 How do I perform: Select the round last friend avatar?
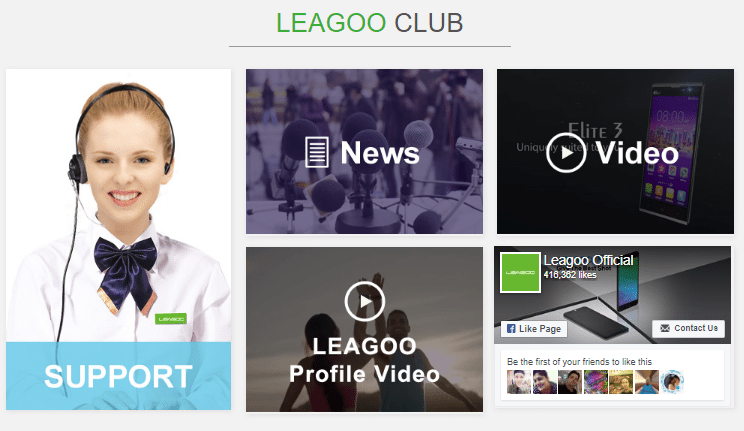[672, 382]
